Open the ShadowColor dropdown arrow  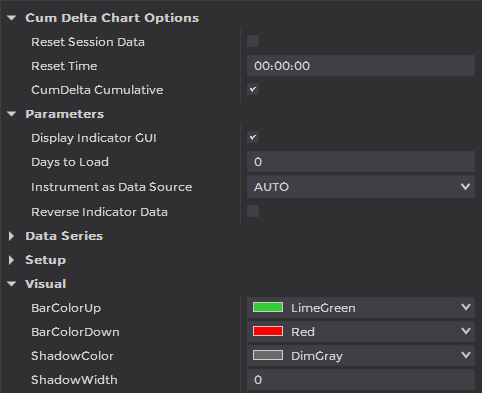pos(466,355)
